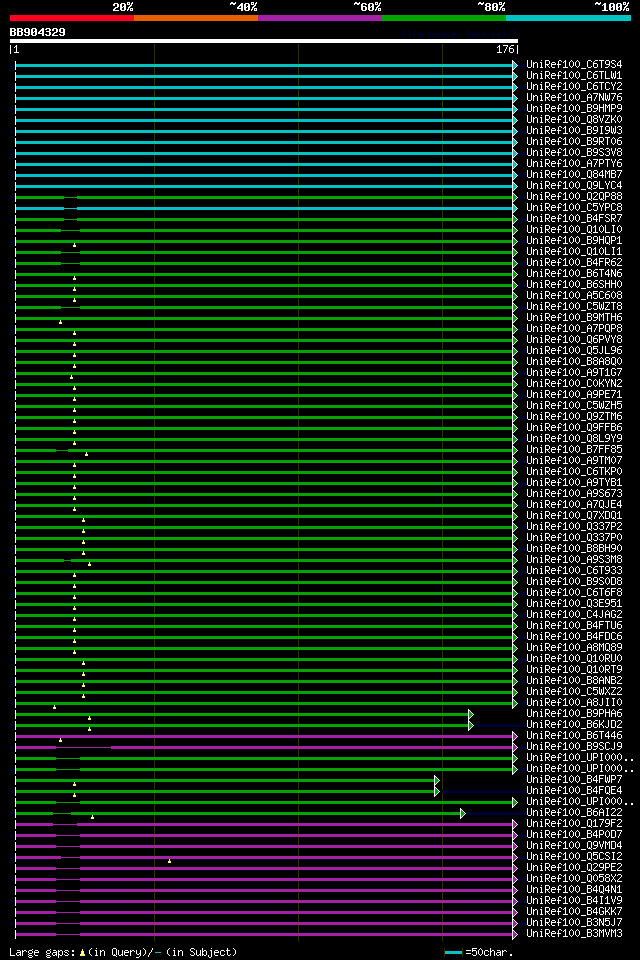The height and width of the screenshot is (960, 640).
Task: Click the arrowhead ending the B6AI22 alignment
Action: point(463,814)
